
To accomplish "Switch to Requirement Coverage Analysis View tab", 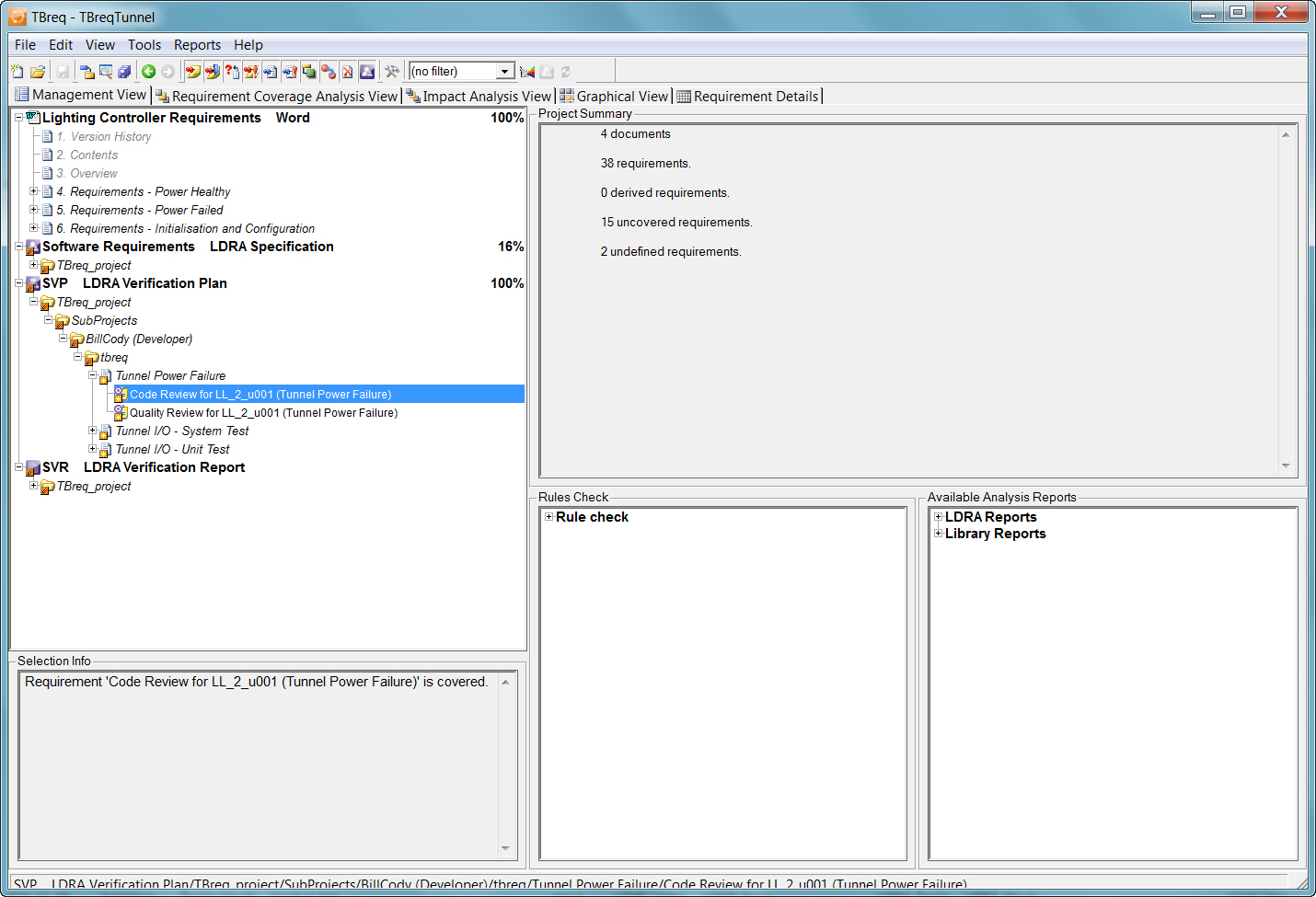I will click(x=277, y=96).
